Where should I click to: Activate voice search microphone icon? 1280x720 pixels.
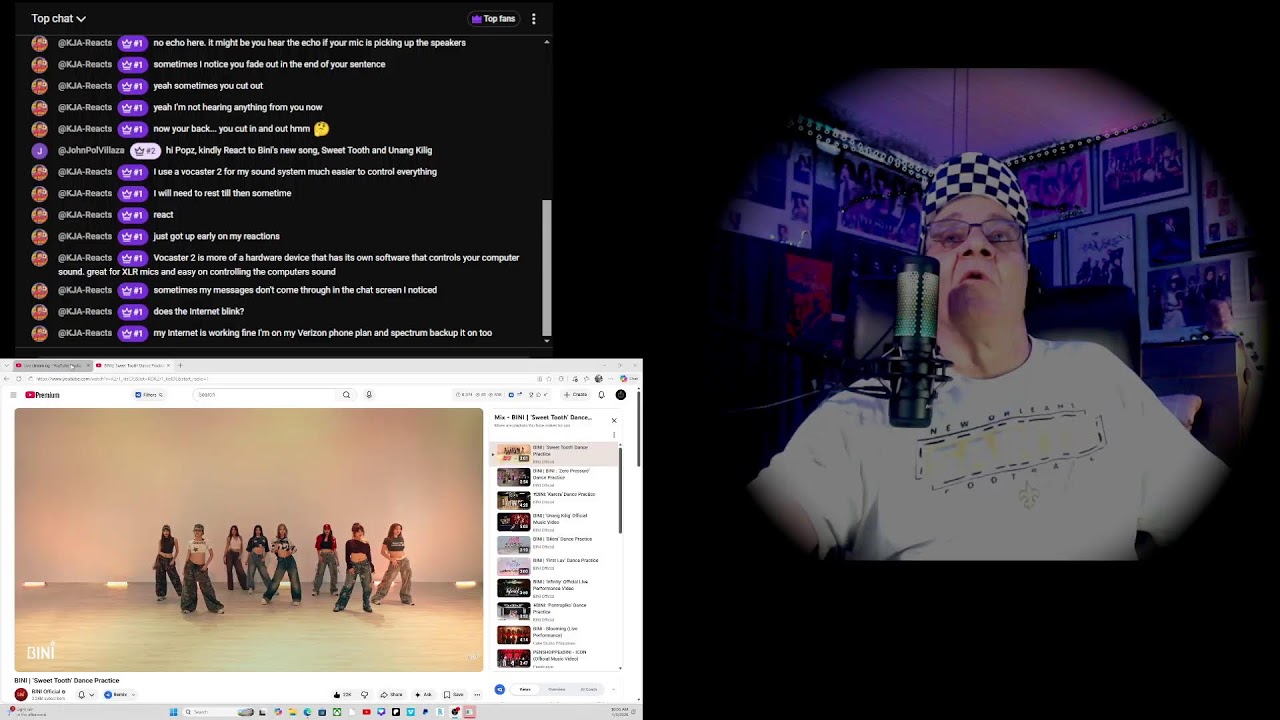(x=369, y=395)
